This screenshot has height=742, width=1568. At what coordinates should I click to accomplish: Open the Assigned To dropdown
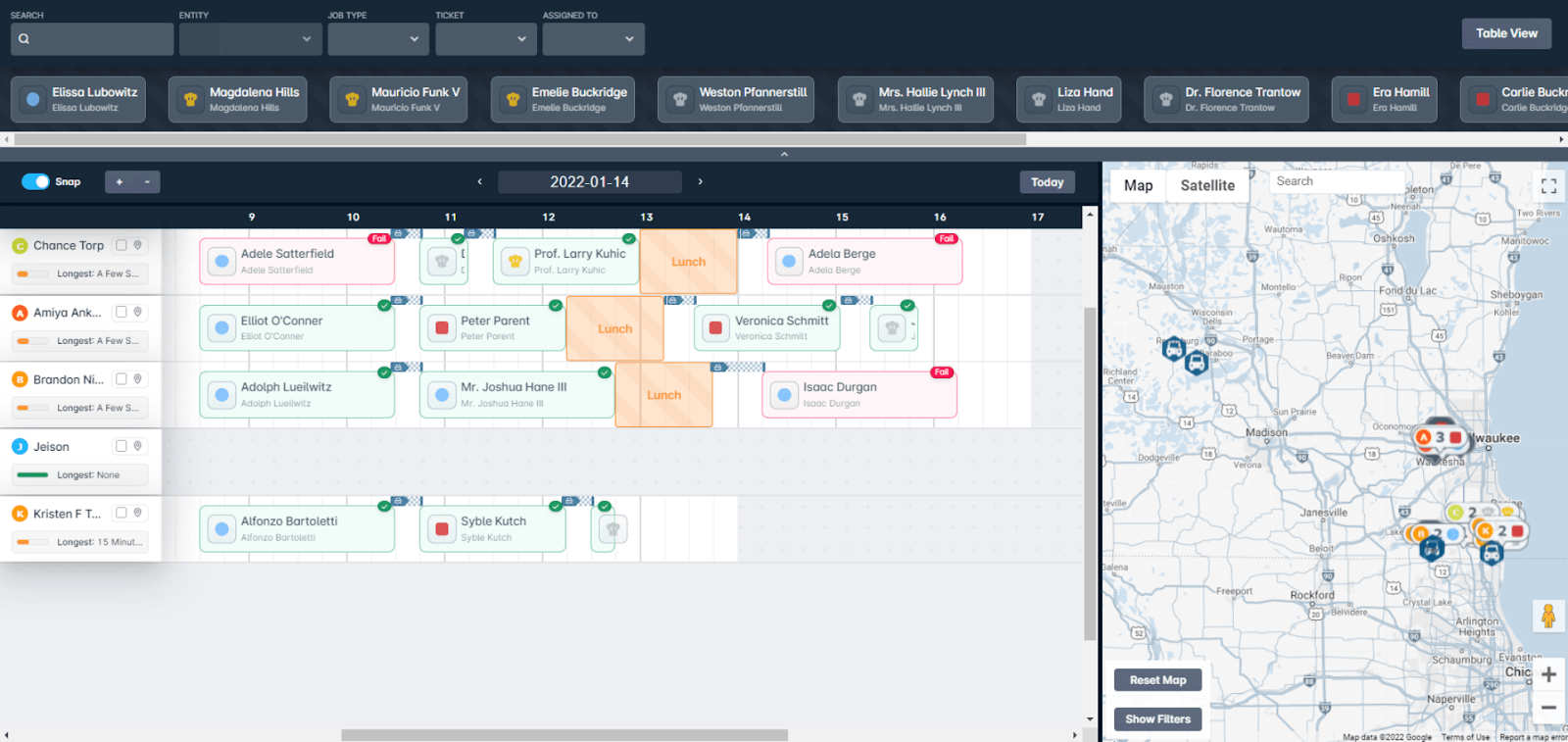point(594,39)
